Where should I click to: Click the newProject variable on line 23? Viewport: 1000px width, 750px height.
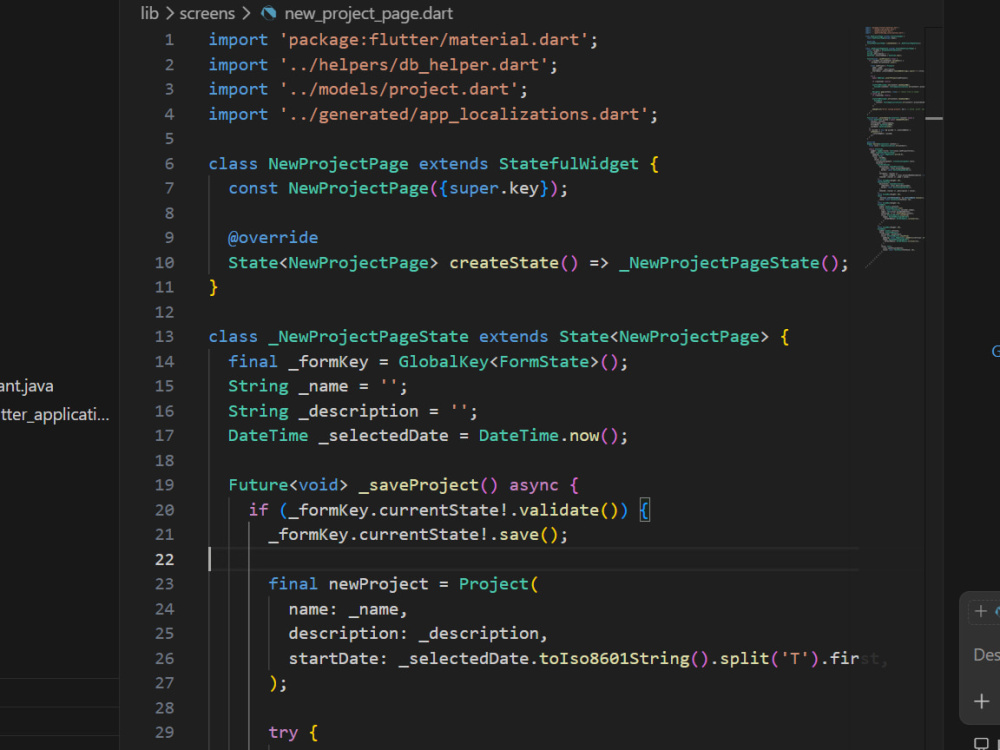378,584
